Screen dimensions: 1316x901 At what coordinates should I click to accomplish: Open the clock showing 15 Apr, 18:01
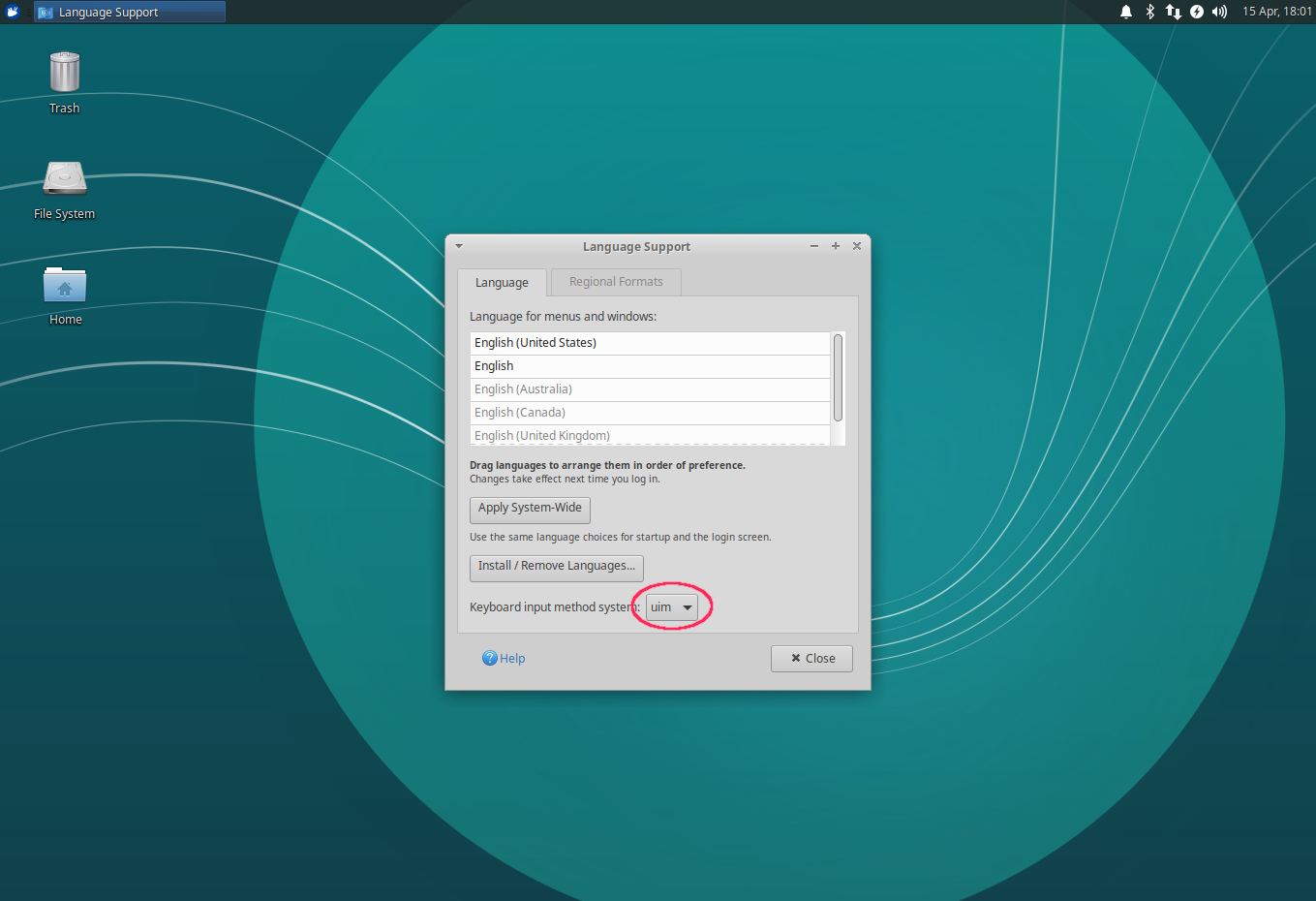pyautogui.click(x=1277, y=12)
